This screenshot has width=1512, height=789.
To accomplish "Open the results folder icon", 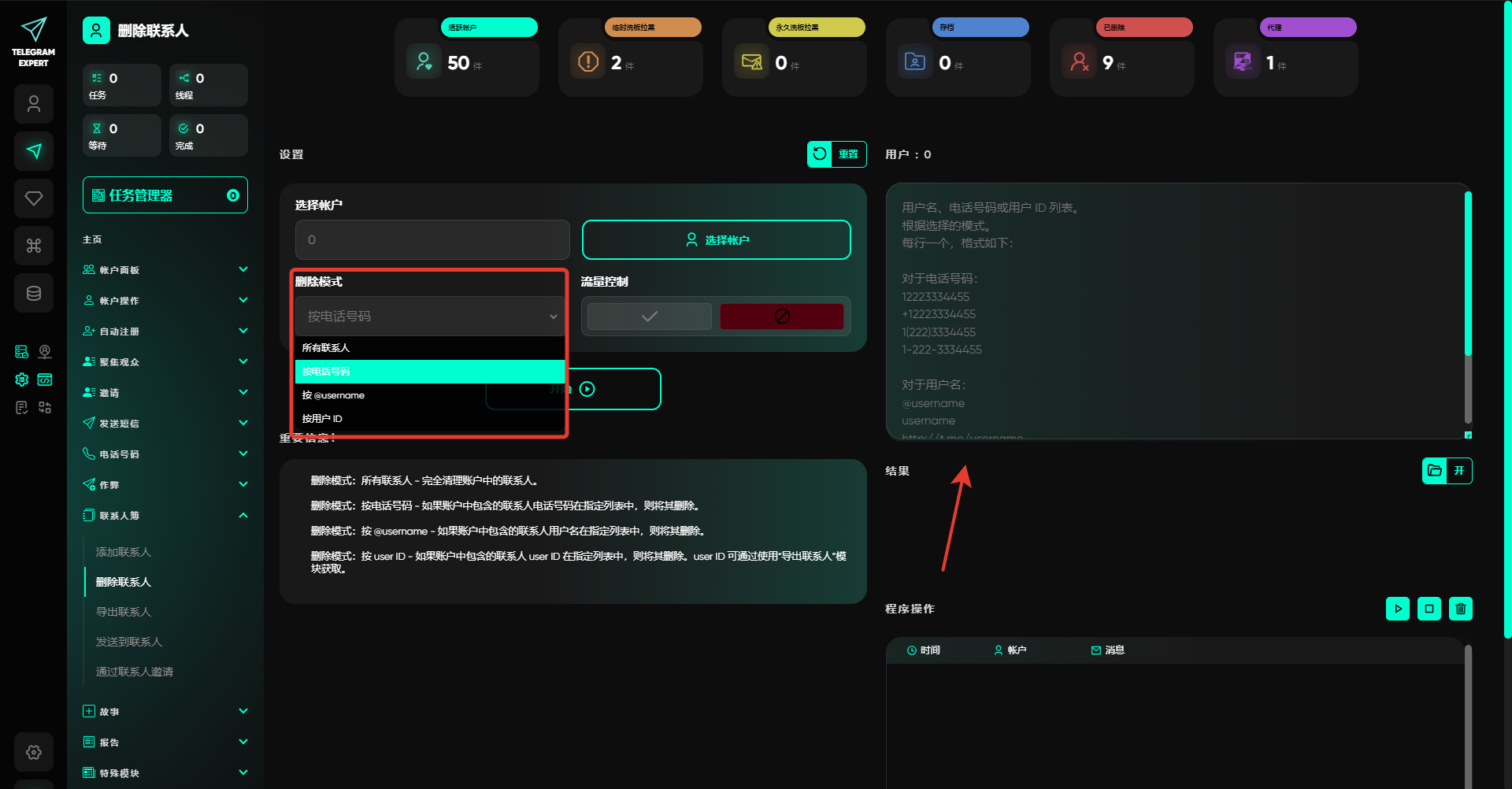I will click(1434, 471).
